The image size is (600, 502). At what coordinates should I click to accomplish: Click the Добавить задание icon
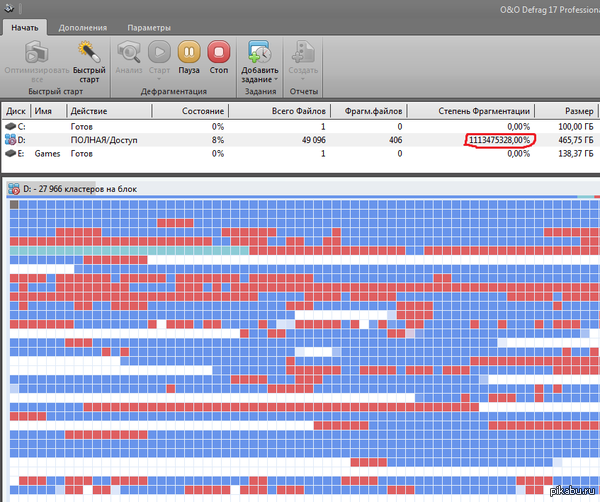[x=259, y=52]
